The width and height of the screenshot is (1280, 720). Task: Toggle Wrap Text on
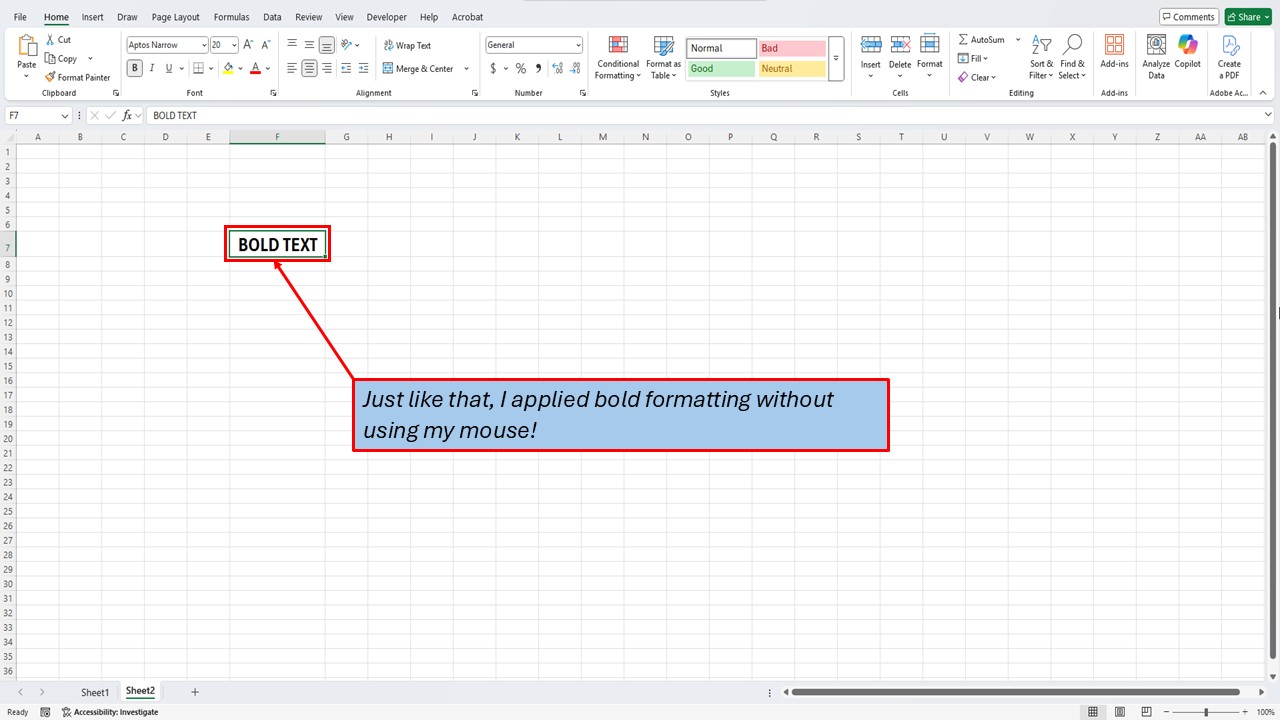pos(406,44)
